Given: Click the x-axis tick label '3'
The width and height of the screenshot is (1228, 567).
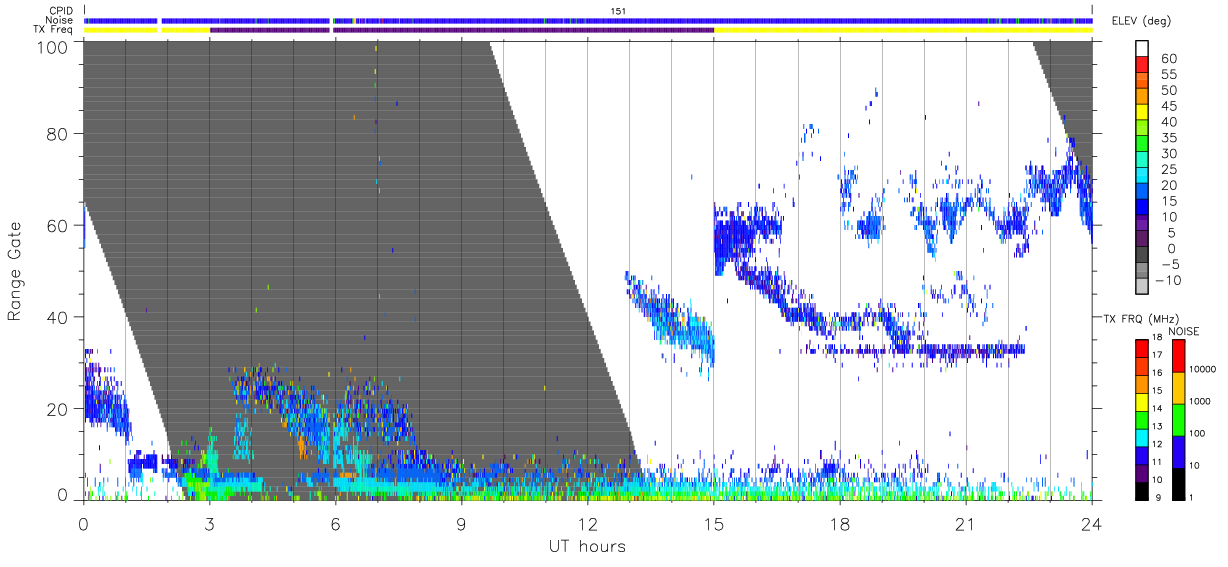Looking at the screenshot, I should [209, 524].
